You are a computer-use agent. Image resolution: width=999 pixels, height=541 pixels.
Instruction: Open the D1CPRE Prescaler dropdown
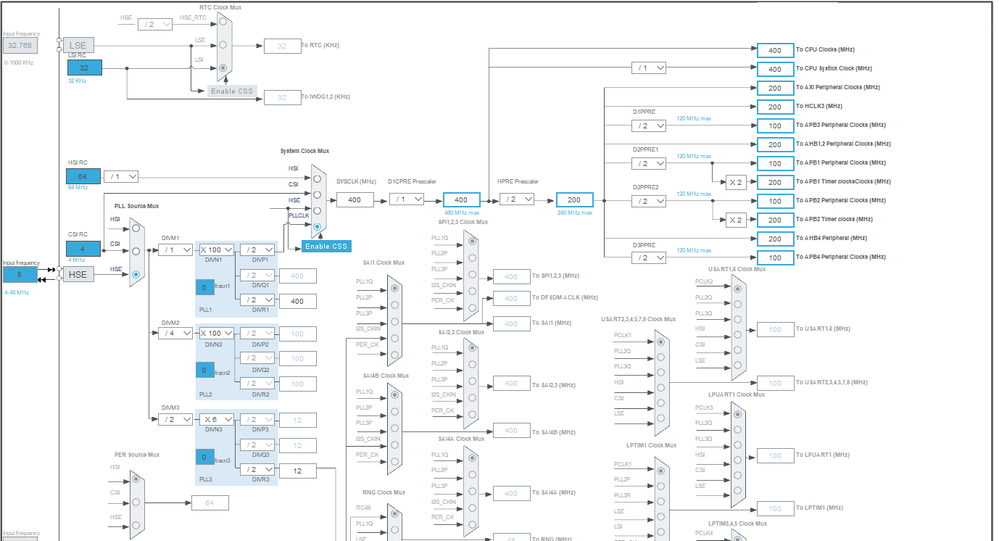click(406, 199)
